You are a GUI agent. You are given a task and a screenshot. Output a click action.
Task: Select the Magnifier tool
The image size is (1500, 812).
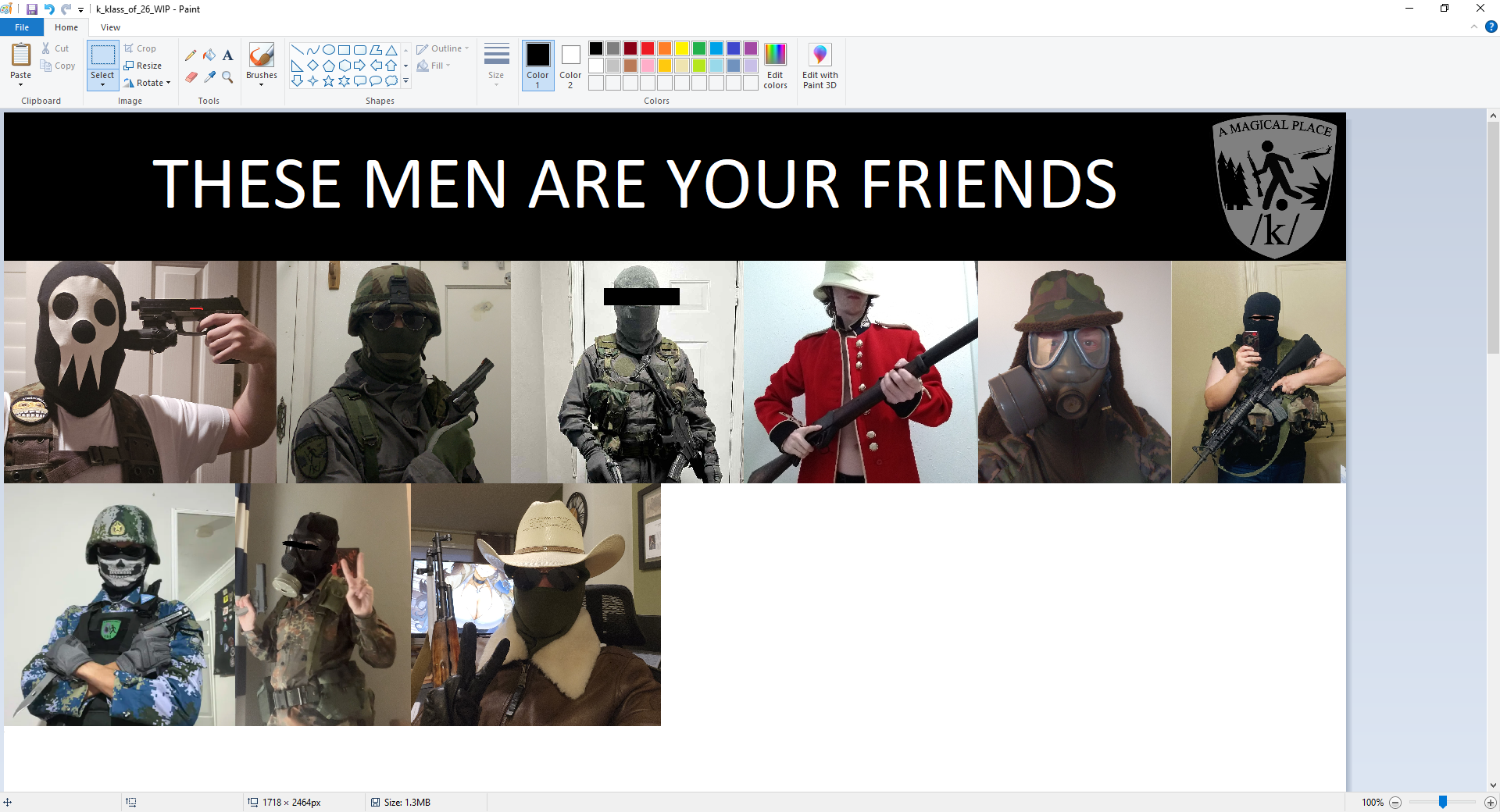(x=228, y=77)
